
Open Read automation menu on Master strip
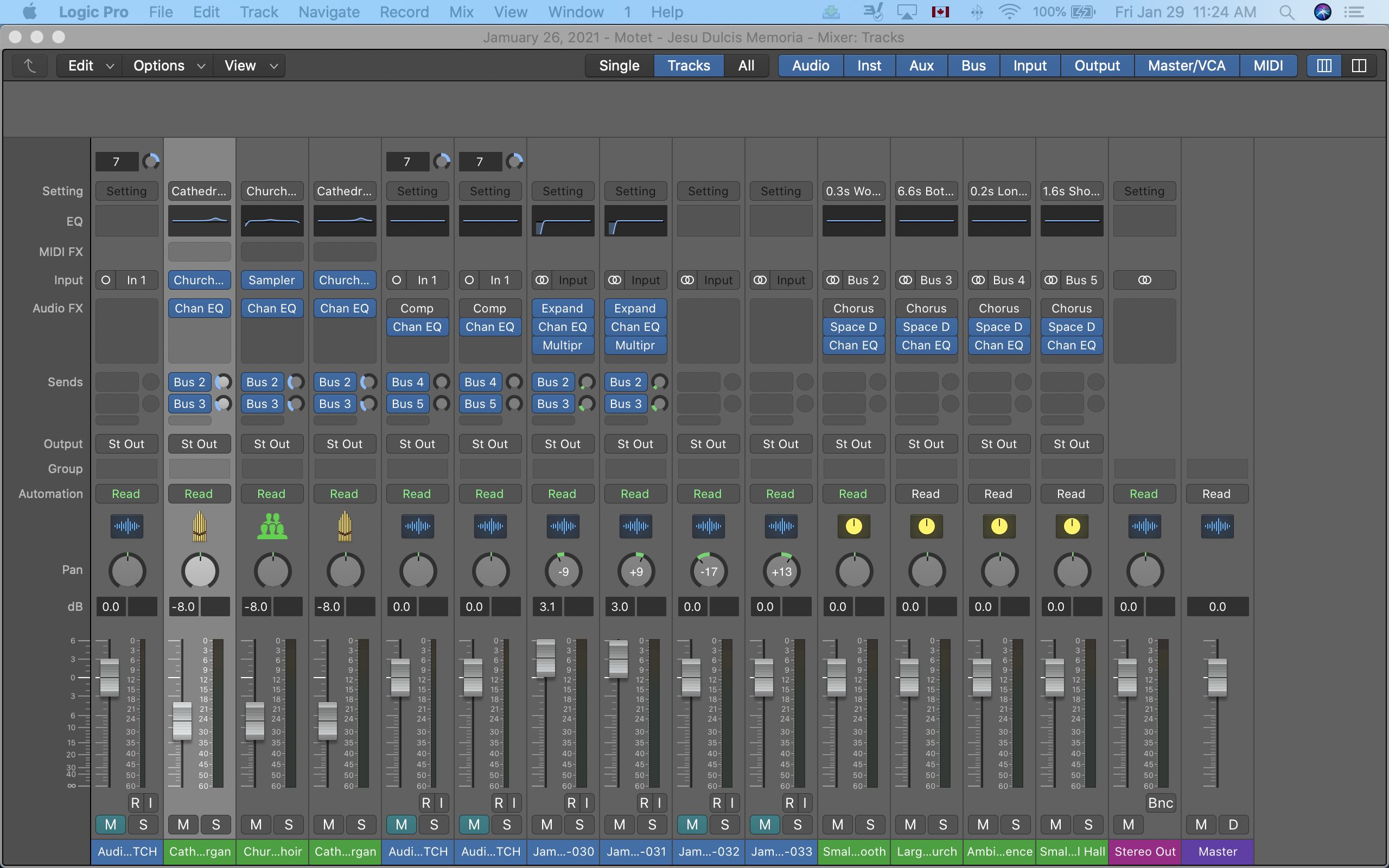[x=1218, y=494]
